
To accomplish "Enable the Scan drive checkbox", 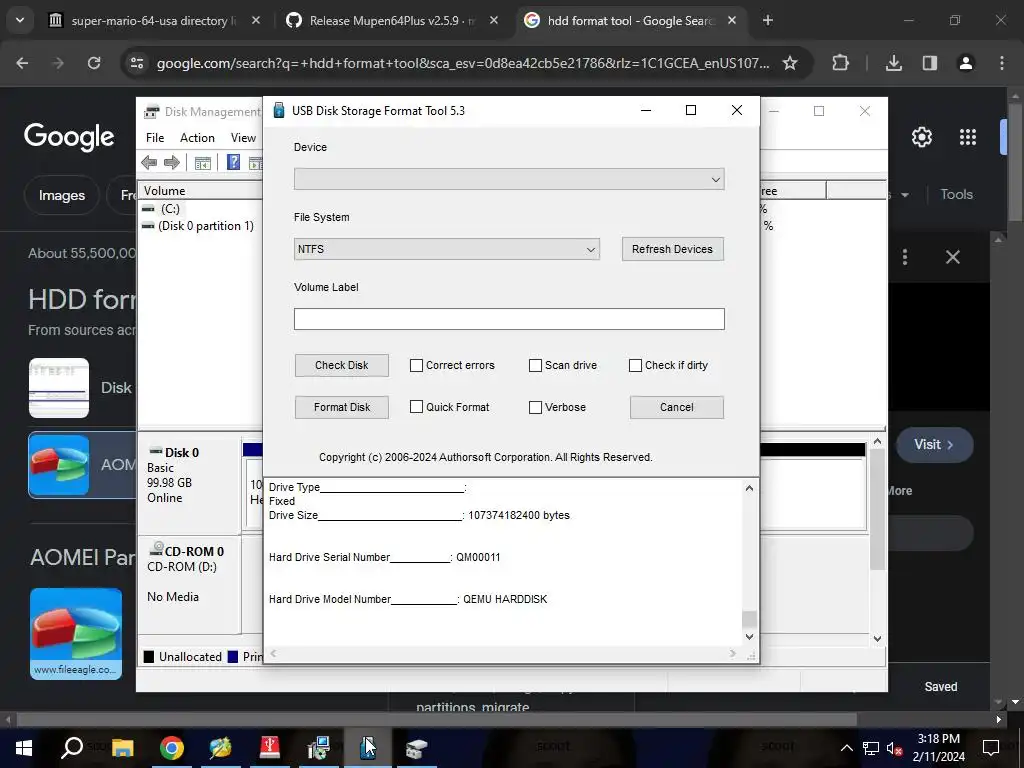I will coord(535,365).
